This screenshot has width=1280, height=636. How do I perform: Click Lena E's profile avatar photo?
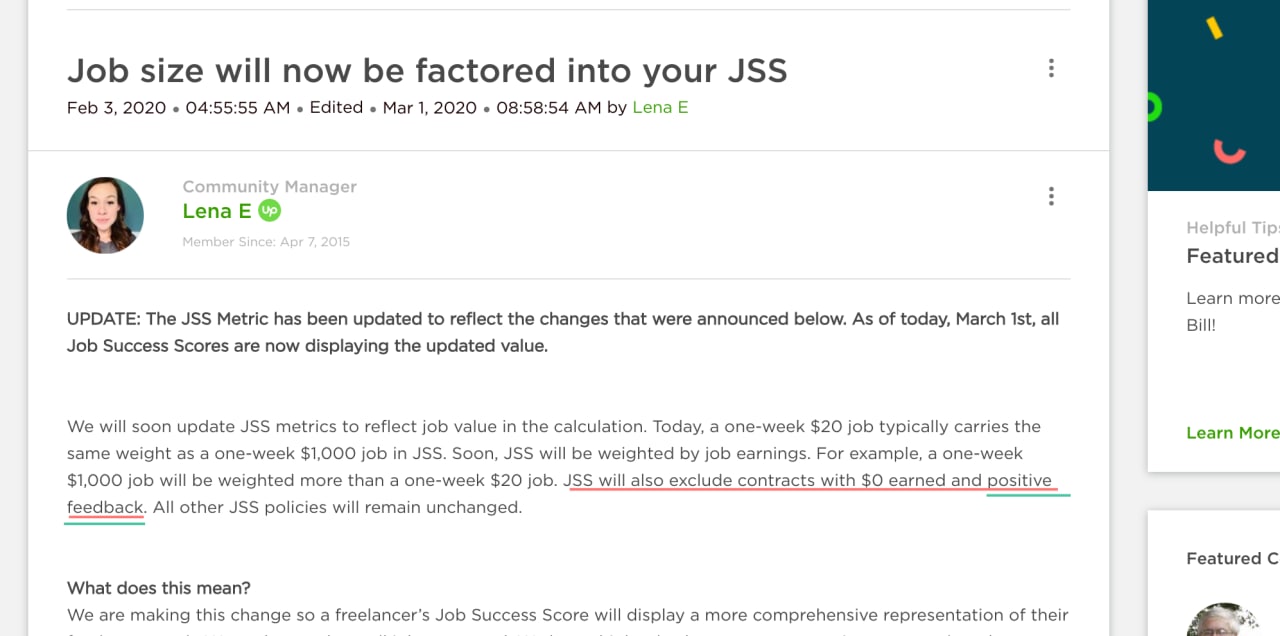105,215
